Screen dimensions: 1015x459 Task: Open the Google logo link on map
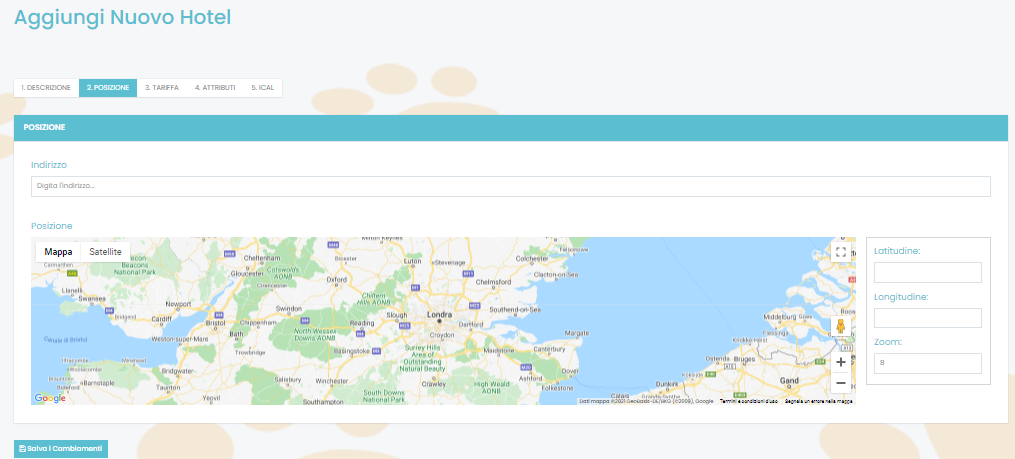point(50,398)
